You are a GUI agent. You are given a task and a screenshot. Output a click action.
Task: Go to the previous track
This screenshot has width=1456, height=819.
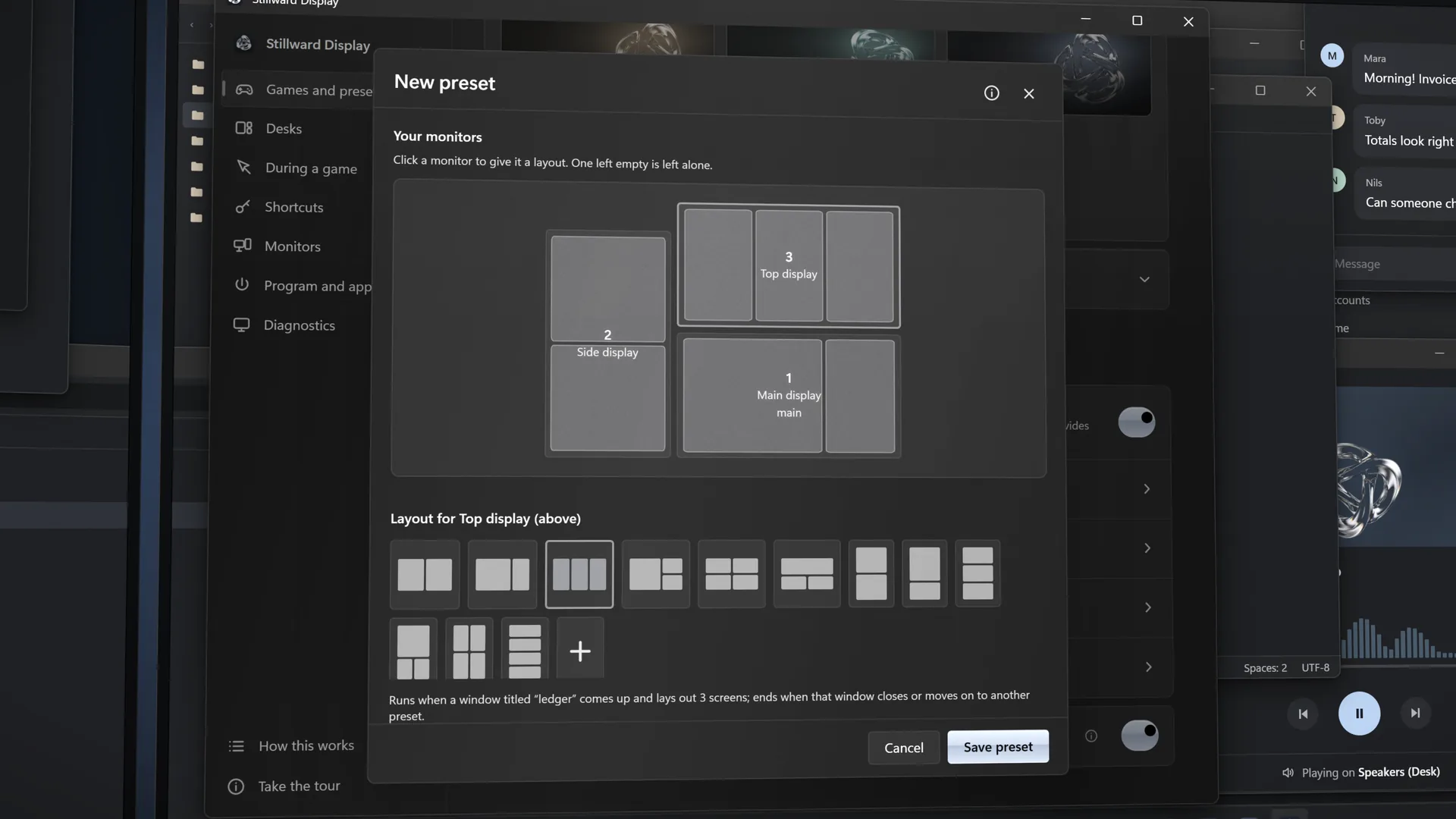(1303, 714)
